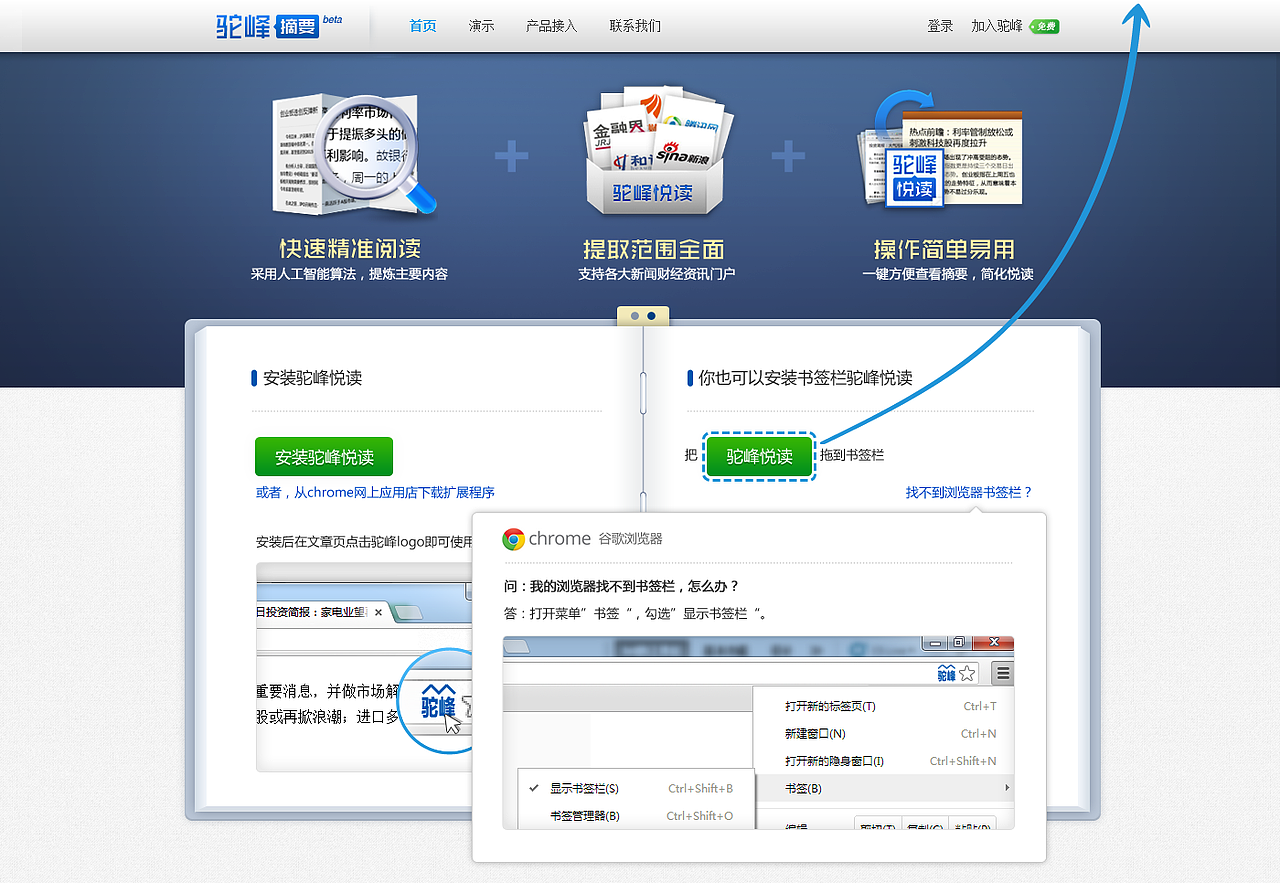Click the 提取范围全面 heading

(653, 249)
